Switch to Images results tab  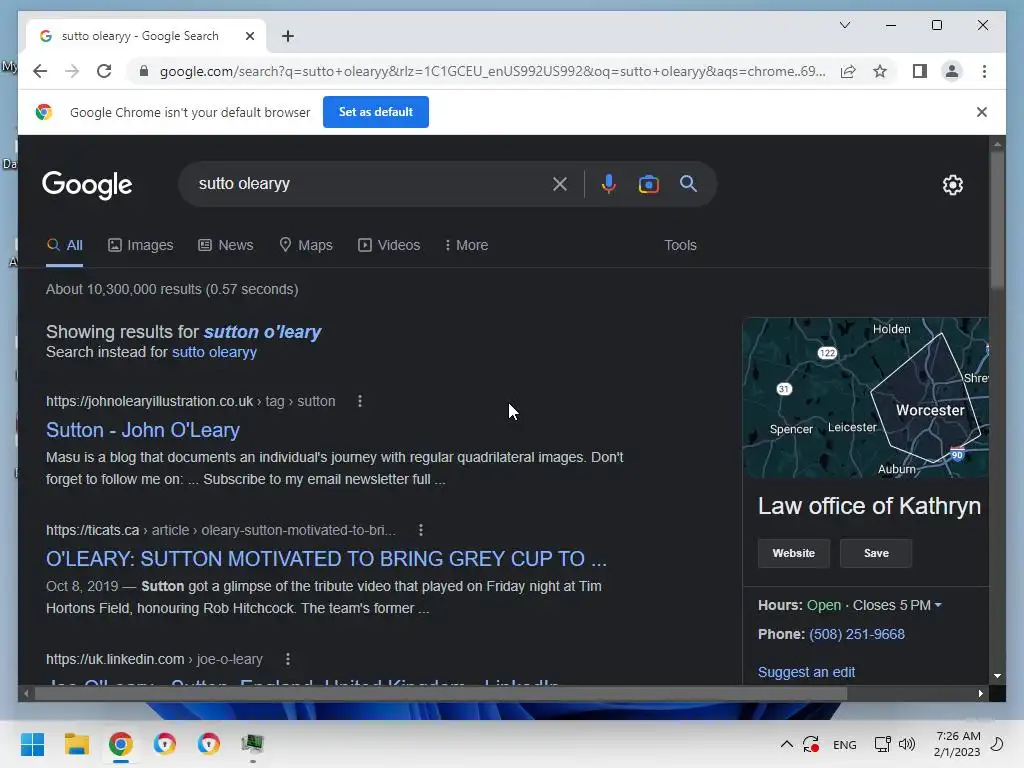[x=140, y=246]
